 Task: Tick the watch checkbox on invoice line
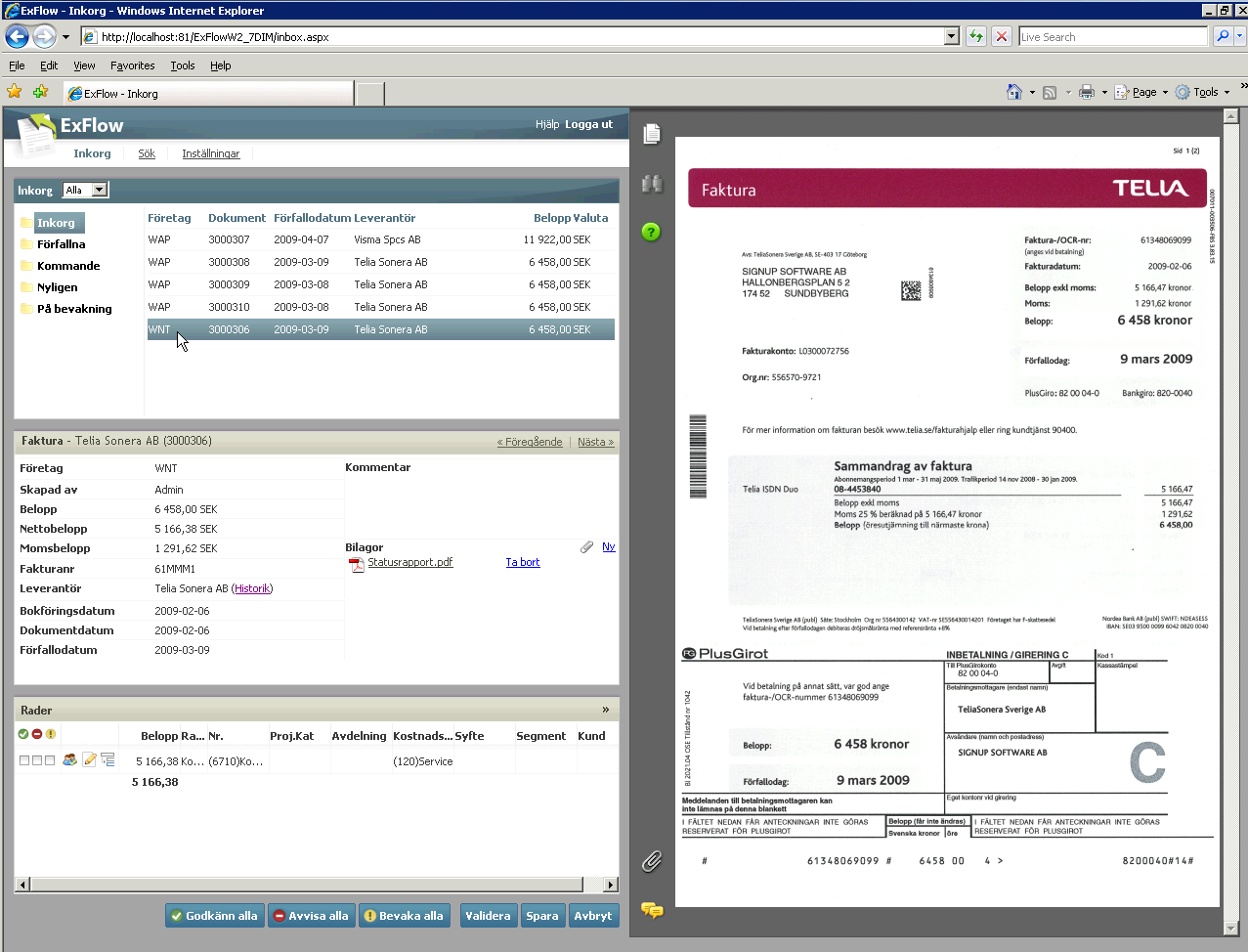50,759
